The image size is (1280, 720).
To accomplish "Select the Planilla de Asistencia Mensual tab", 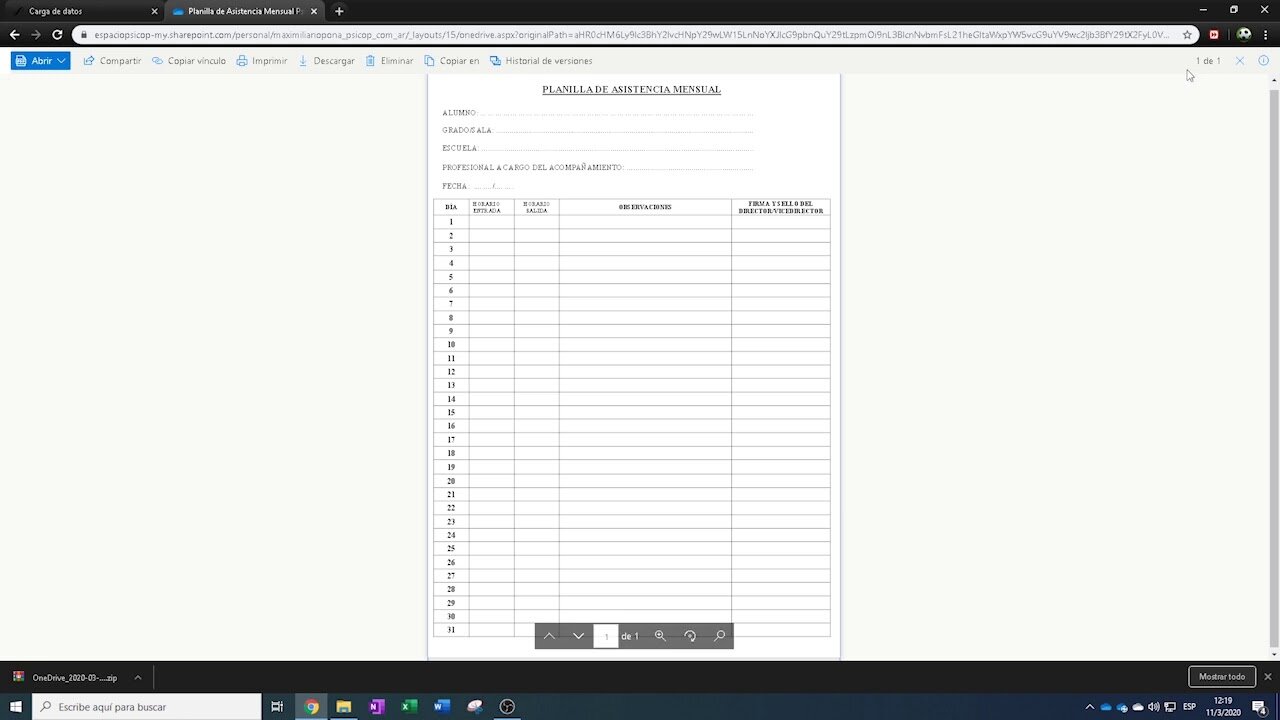I will click(245, 11).
